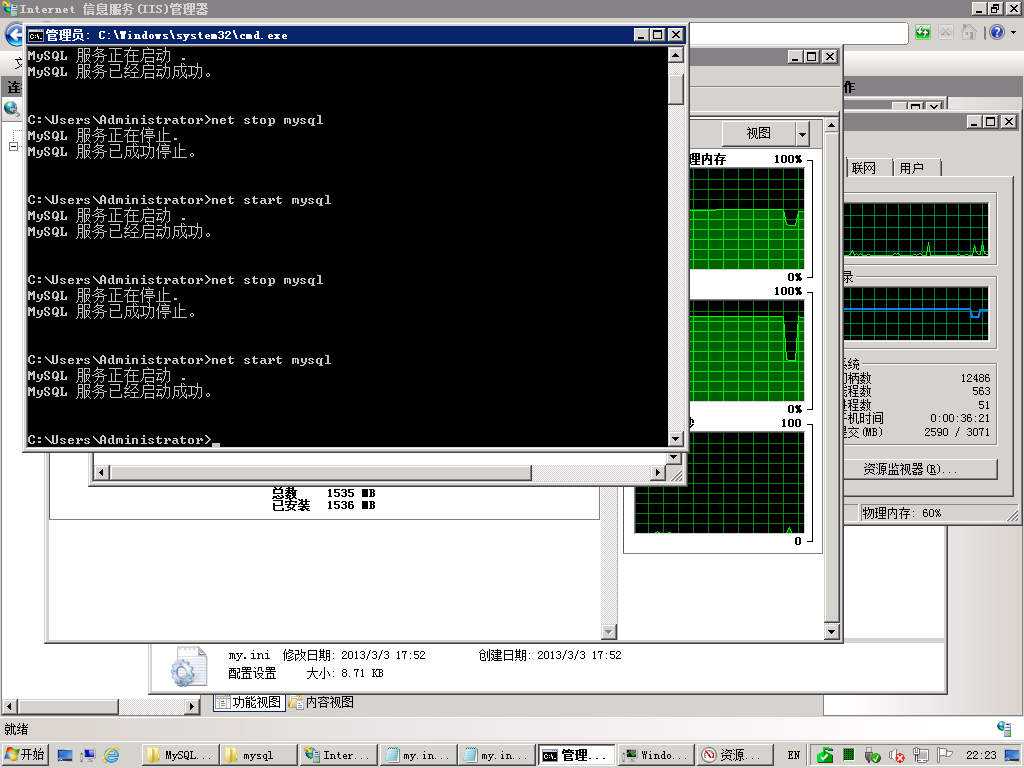This screenshot has height=768, width=1024.
Task: Click left arrow of horizontal scrollbar below cmd
Action: (101, 472)
